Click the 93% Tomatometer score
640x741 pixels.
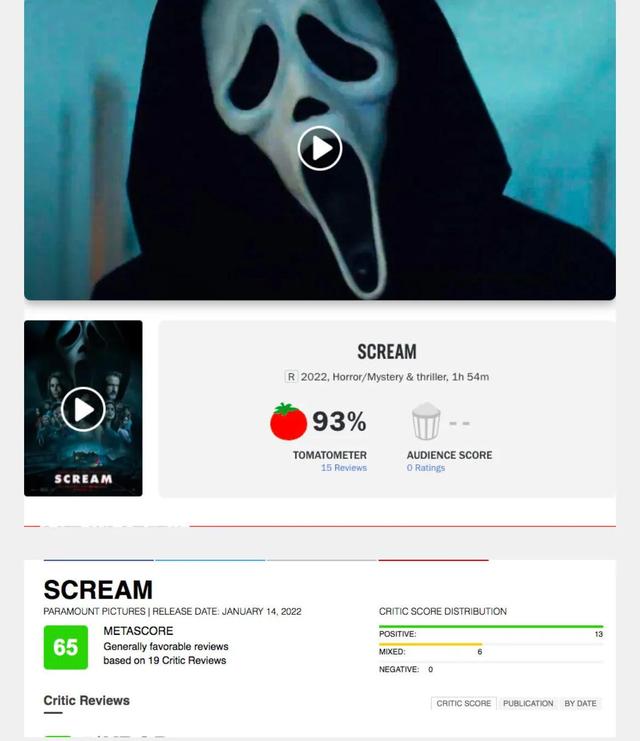coord(339,421)
